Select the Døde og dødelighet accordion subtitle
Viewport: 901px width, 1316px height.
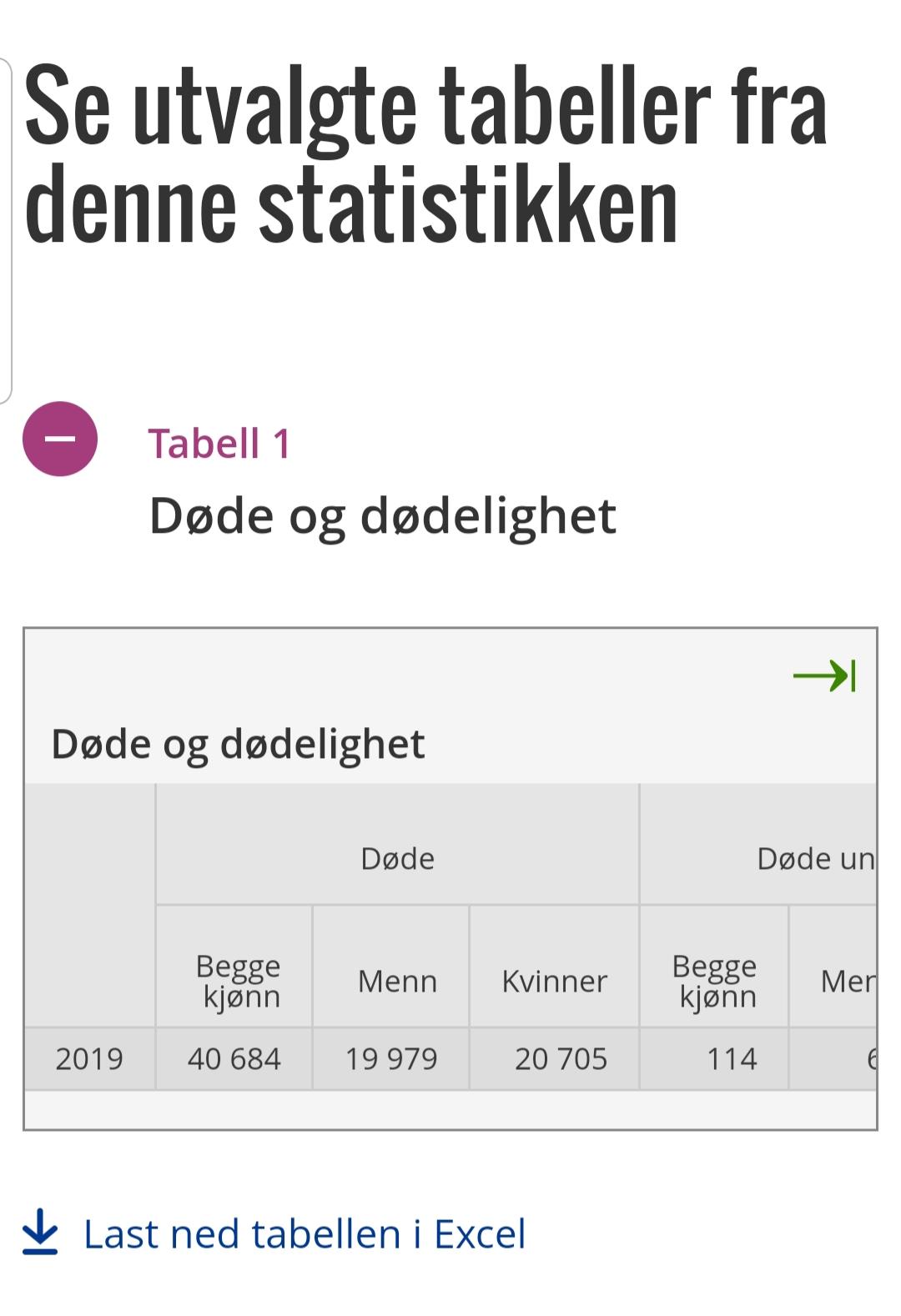pyautogui.click(x=382, y=516)
